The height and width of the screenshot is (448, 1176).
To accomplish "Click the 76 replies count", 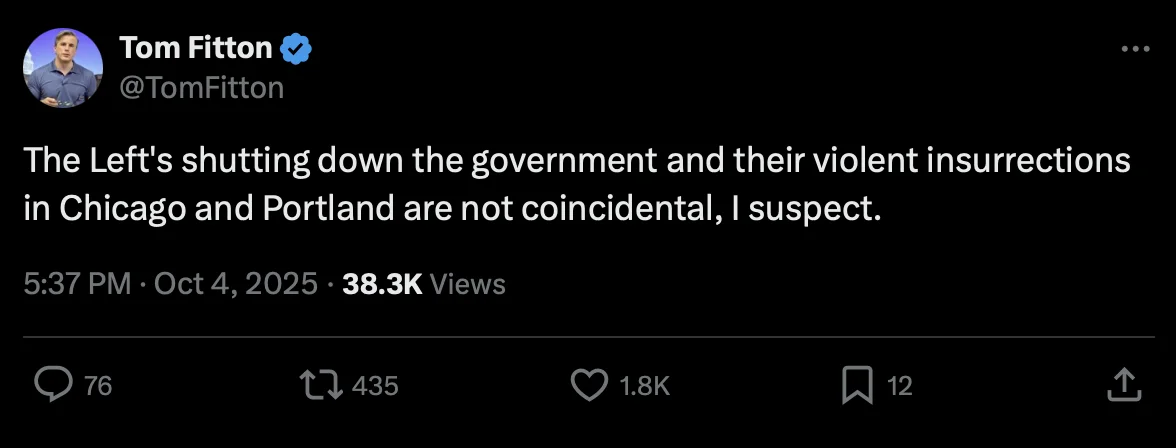I will (97, 386).
